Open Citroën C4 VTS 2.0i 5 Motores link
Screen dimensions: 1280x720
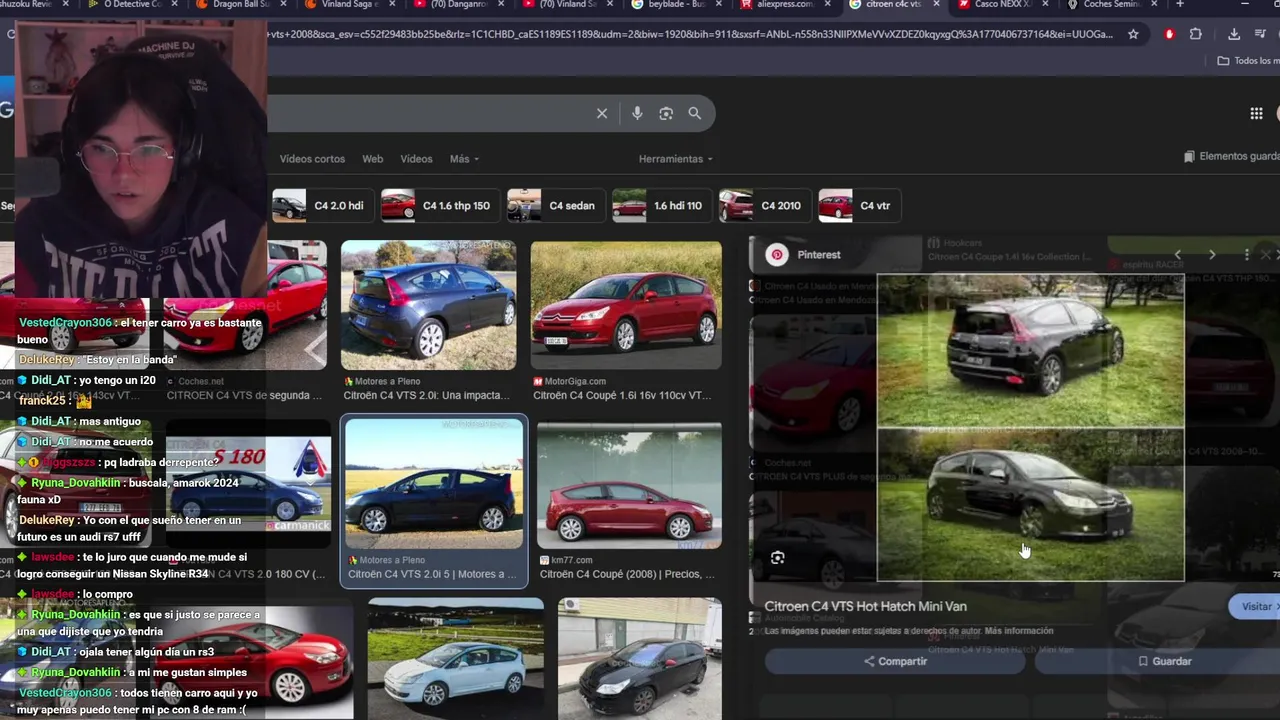point(432,575)
